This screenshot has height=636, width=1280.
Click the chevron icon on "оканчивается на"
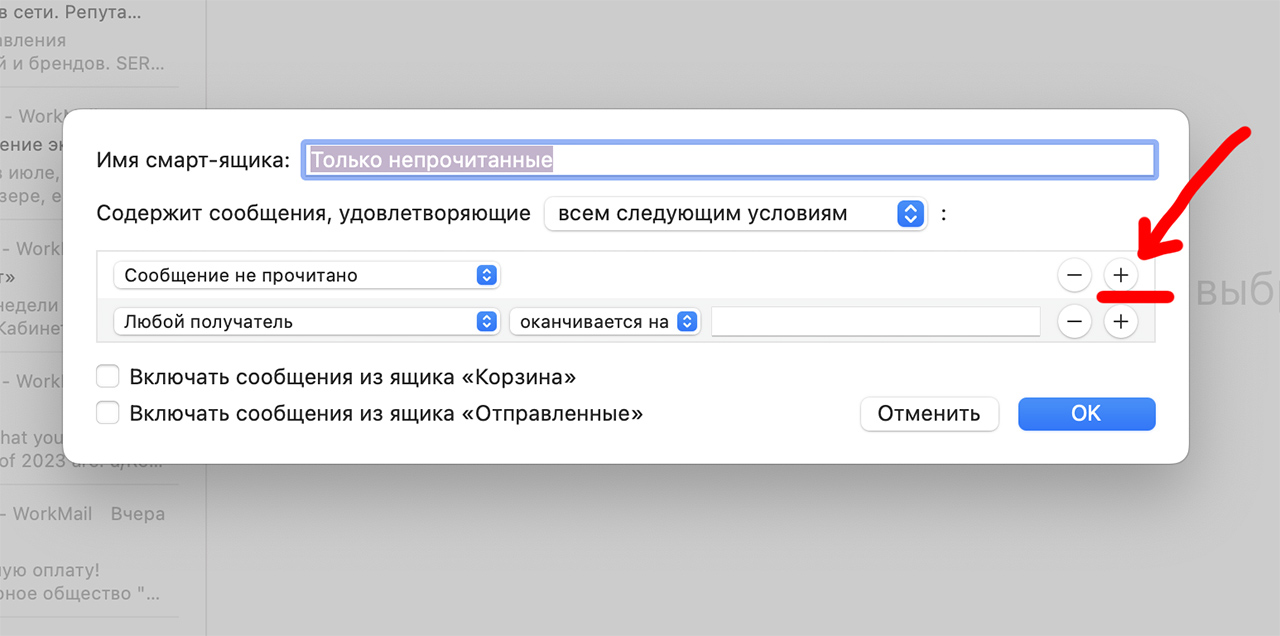(x=687, y=321)
